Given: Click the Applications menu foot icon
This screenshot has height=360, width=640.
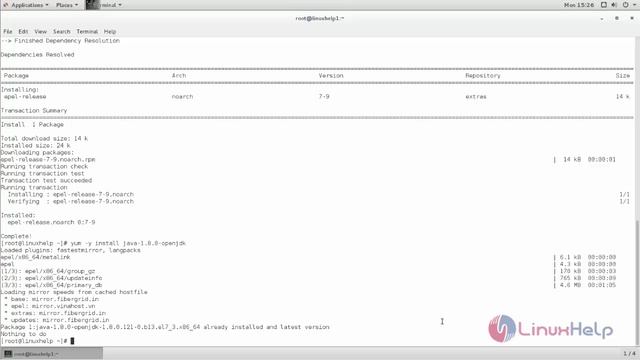Looking at the screenshot, I should click(6, 5).
